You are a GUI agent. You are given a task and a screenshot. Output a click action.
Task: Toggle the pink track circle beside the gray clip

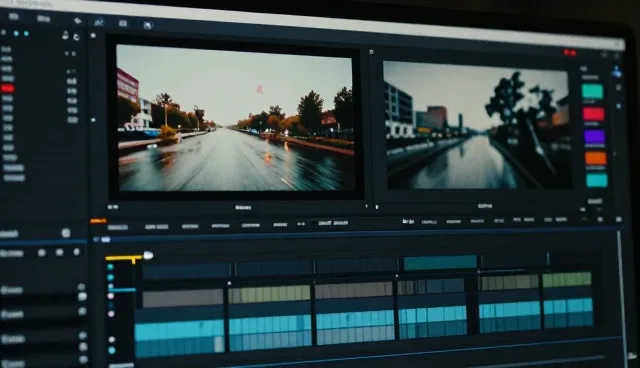[110, 296]
